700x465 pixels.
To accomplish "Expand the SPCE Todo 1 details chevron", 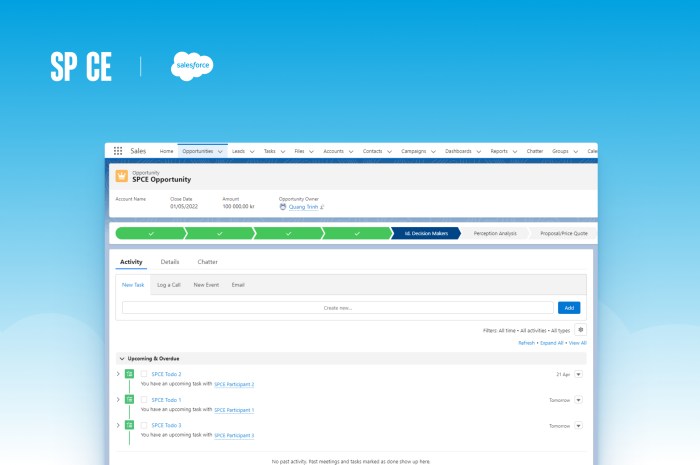I will 118,399.
